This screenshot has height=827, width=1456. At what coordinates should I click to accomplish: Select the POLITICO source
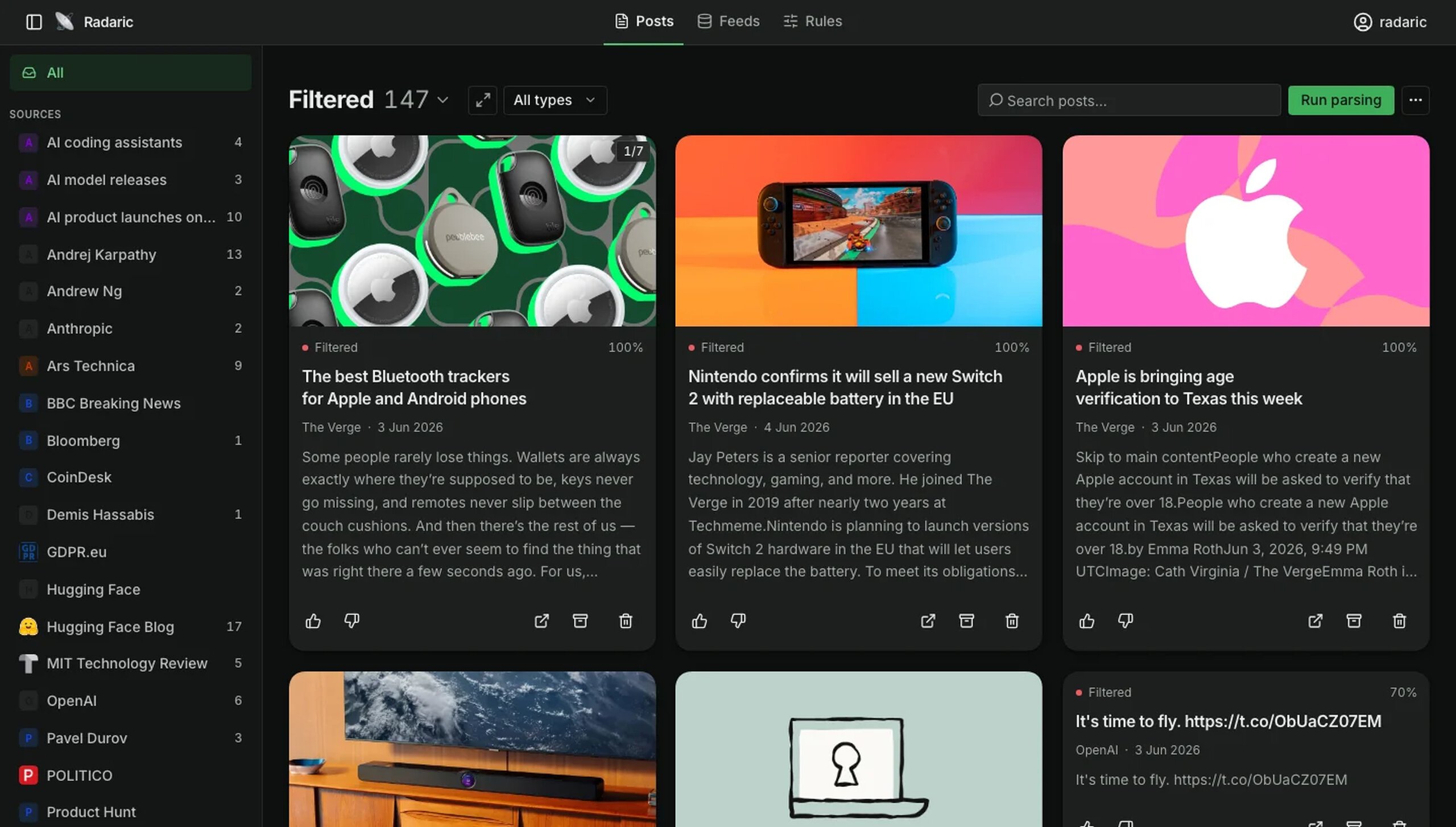130,775
